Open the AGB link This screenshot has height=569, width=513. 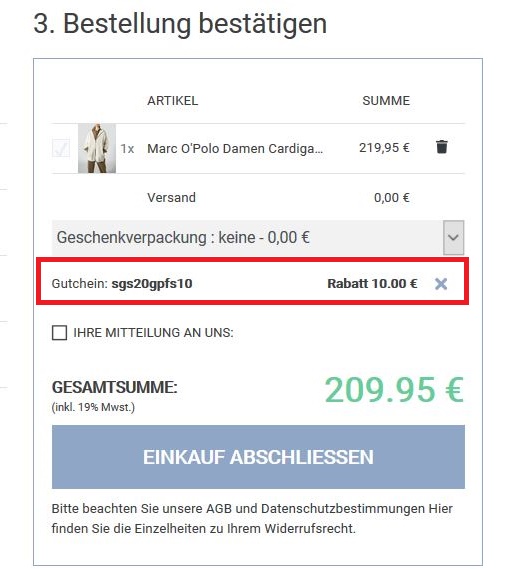pos(219,508)
